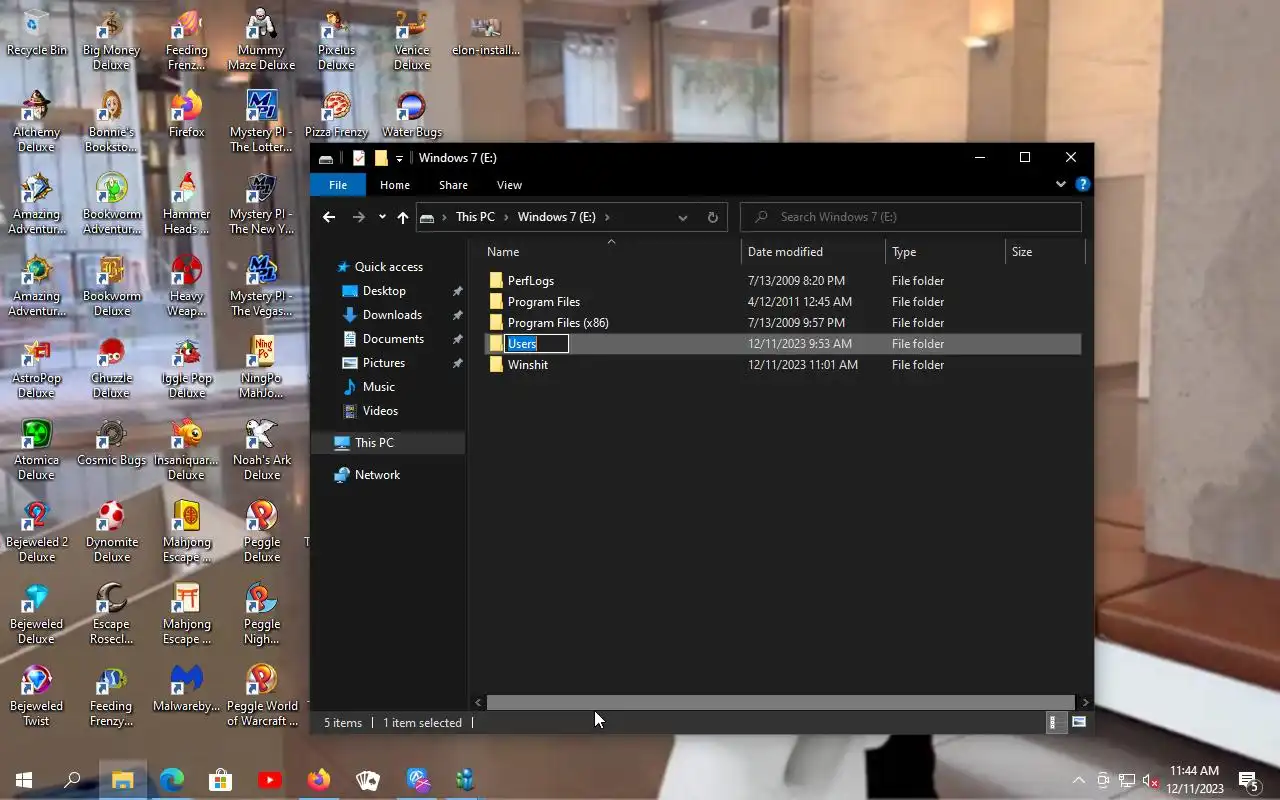Open the taskbar clock showing 11:44 AM

(1195, 780)
